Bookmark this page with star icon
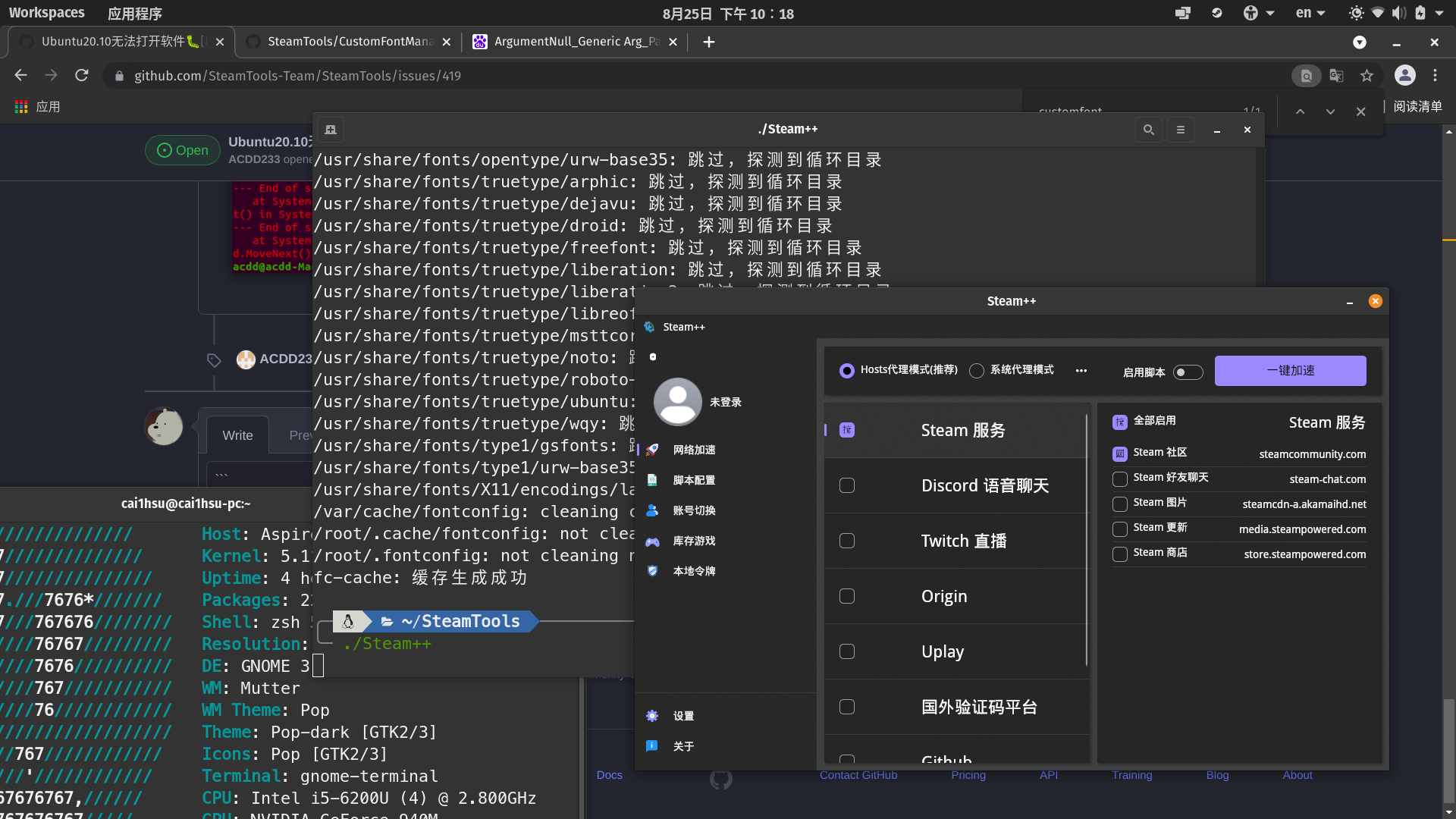 coord(1367,76)
